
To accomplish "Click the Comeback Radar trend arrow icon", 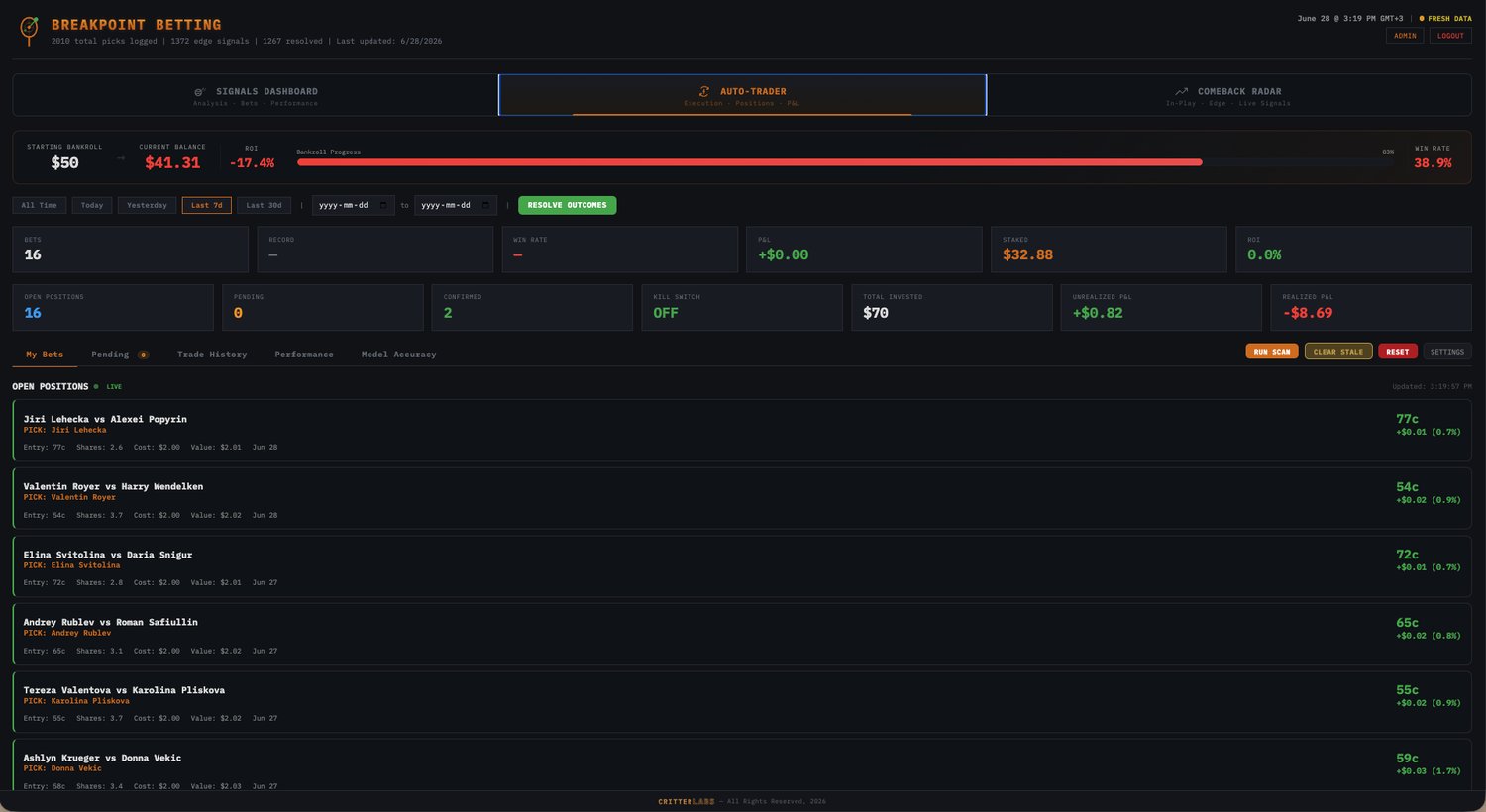I will pyautogui.click(x=1181, y=91).
